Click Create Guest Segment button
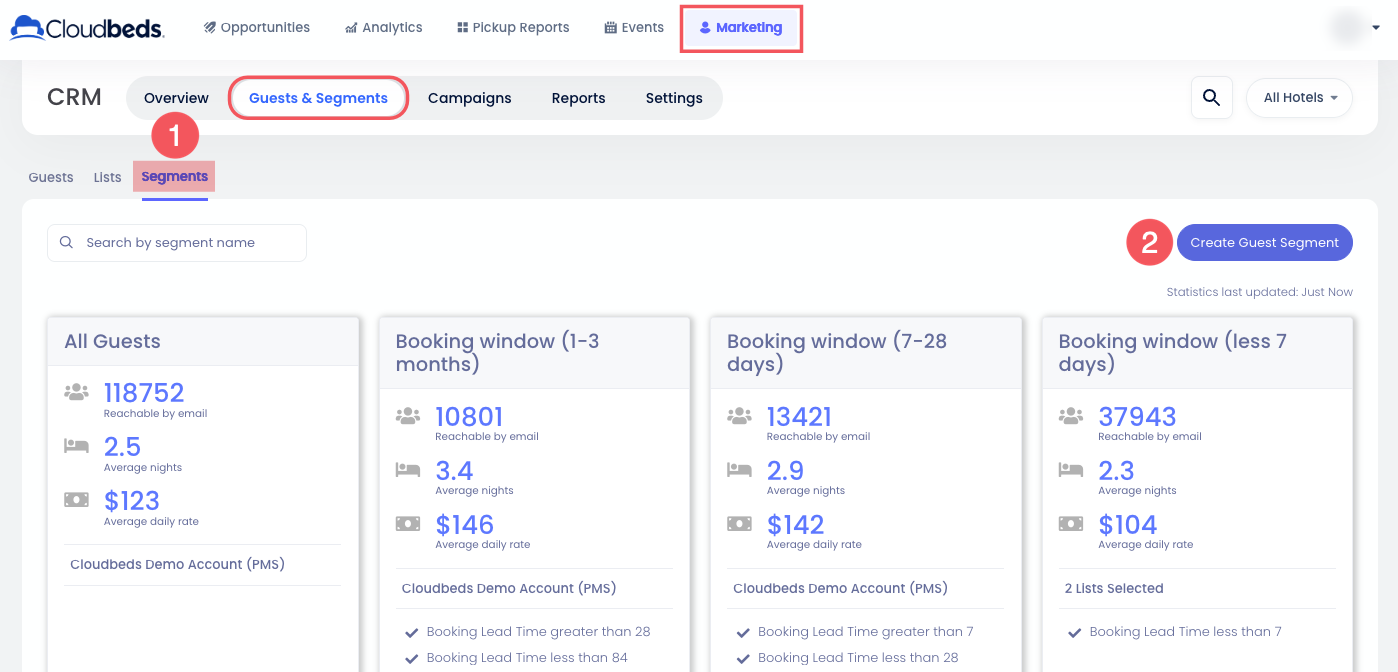Image resolution: width=1398 pixels, height=672 pixels. click(1264, 243)
